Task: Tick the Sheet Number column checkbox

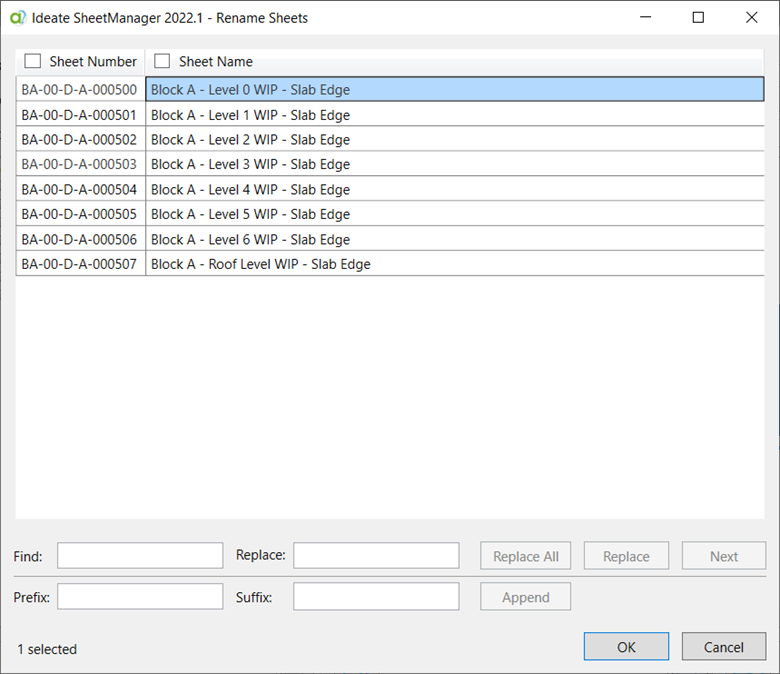Action: pos(33,61)
